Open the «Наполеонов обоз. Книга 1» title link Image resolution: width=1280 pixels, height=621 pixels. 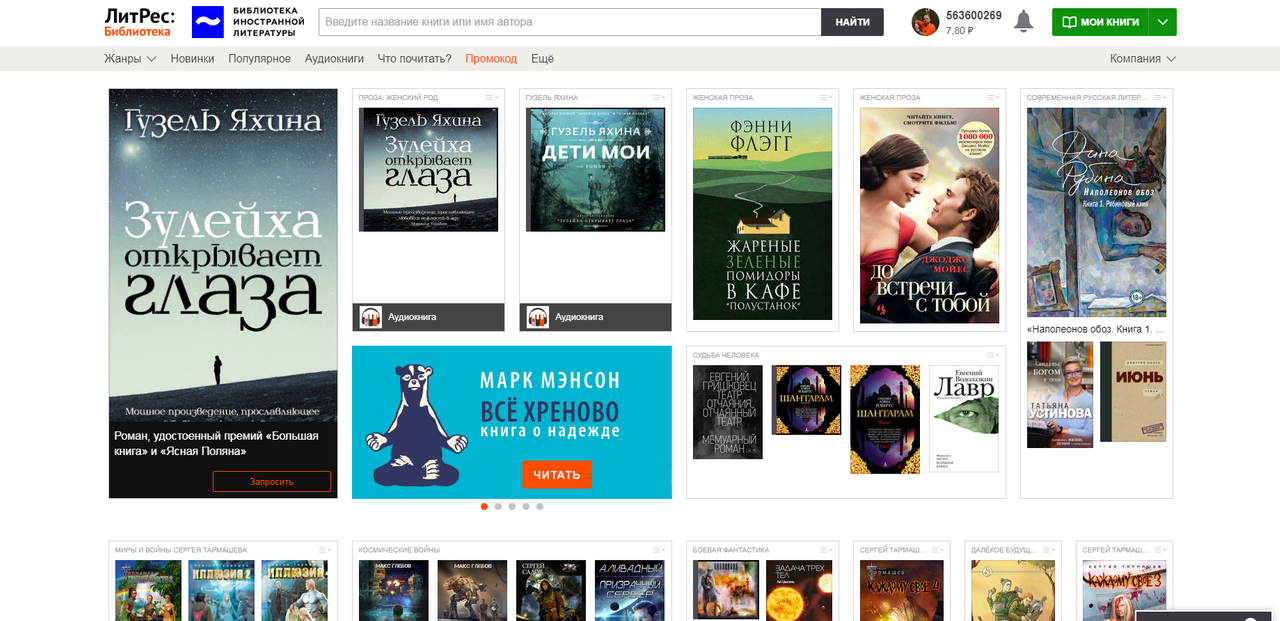pyautogui.click(x=1096, y=329)
